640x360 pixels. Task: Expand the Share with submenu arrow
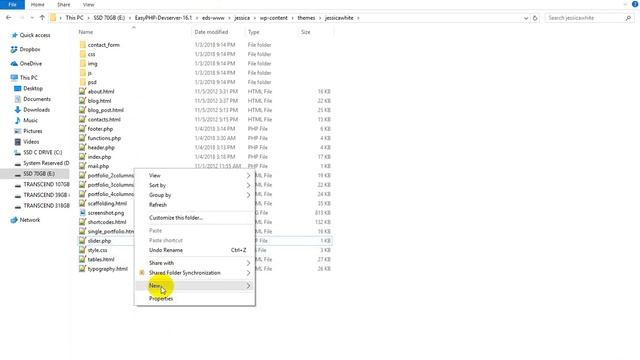tap(248, 263)
